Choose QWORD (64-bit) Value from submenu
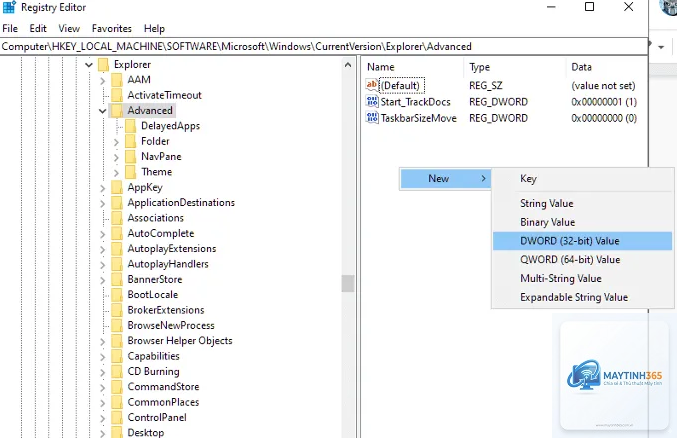The width and height of the screenshot is (677, 438). point(582,260)
